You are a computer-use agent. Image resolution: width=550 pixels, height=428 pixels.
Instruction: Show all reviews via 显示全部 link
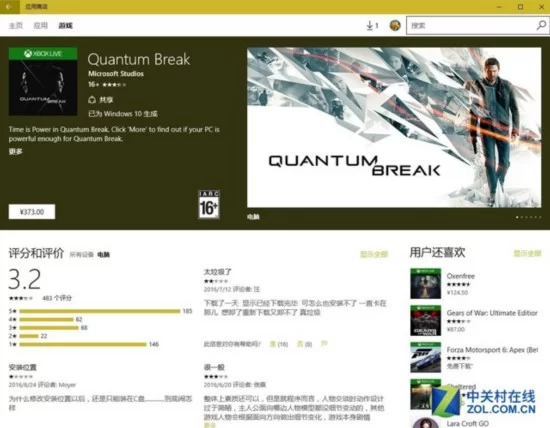(x=374, y=254)
